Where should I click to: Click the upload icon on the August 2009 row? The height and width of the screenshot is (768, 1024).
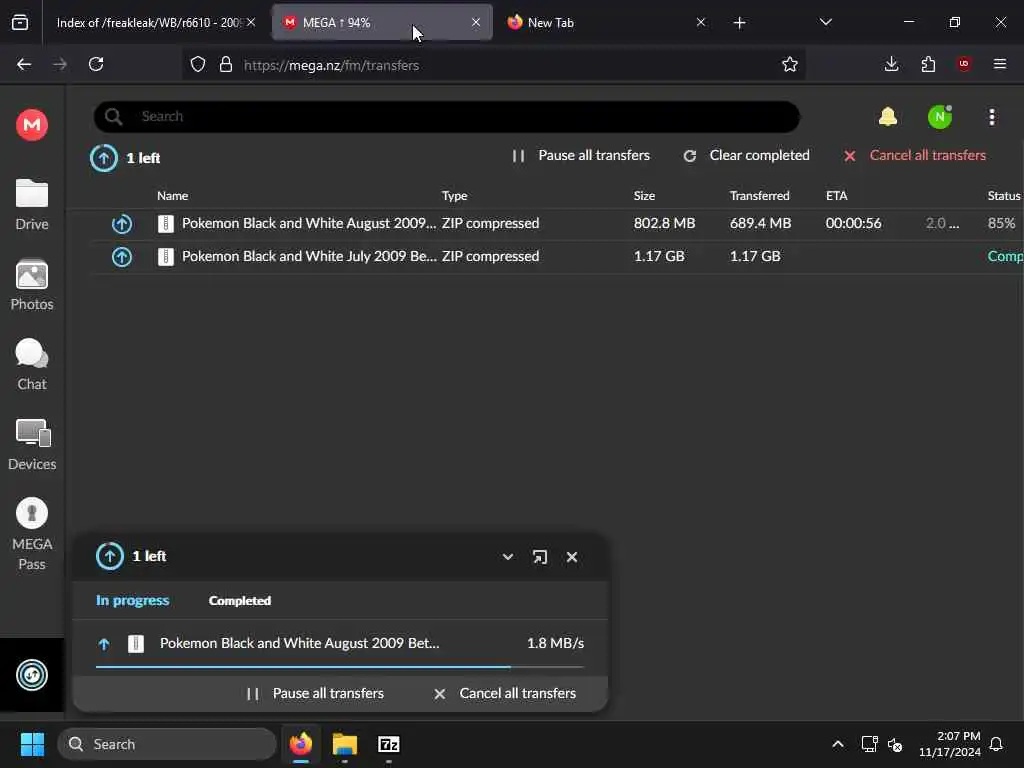click(x=121, y=224)
